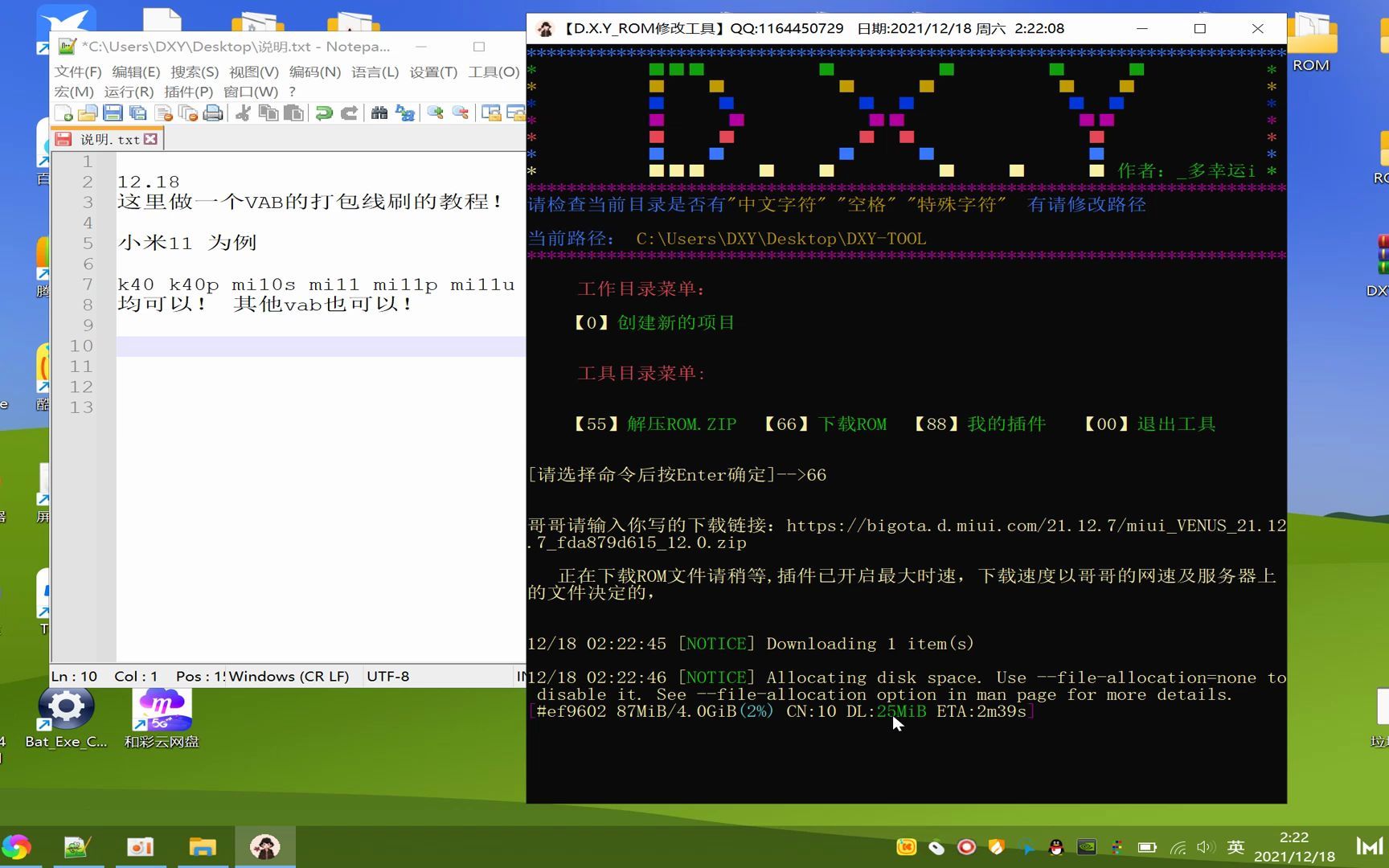Open the 设置(T) menu in Notepad++
This screenshot has height=868, width=1389.
click(x=433, y=72)
